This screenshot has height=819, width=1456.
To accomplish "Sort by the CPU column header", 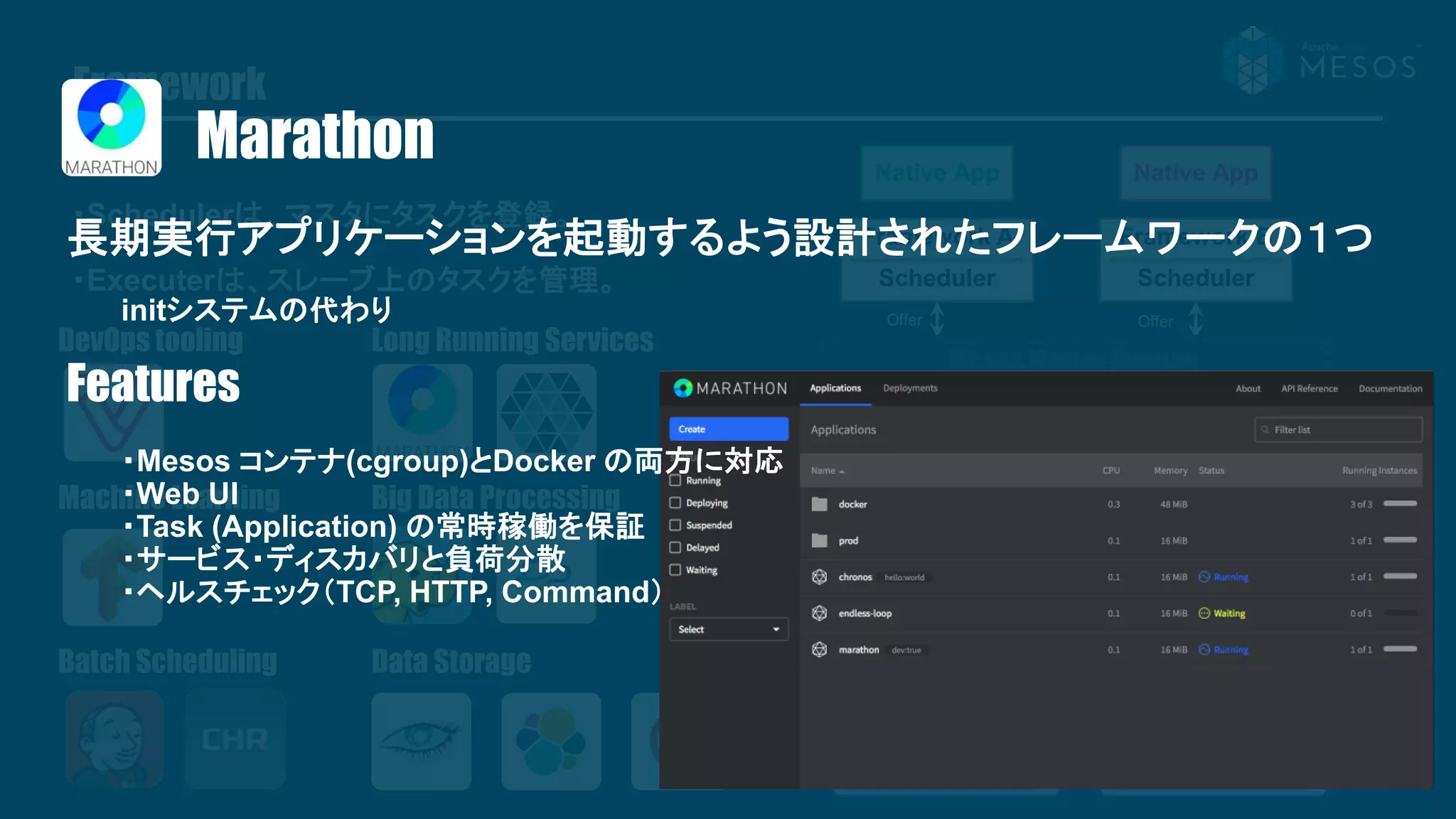I will (x=1110, y=471).
